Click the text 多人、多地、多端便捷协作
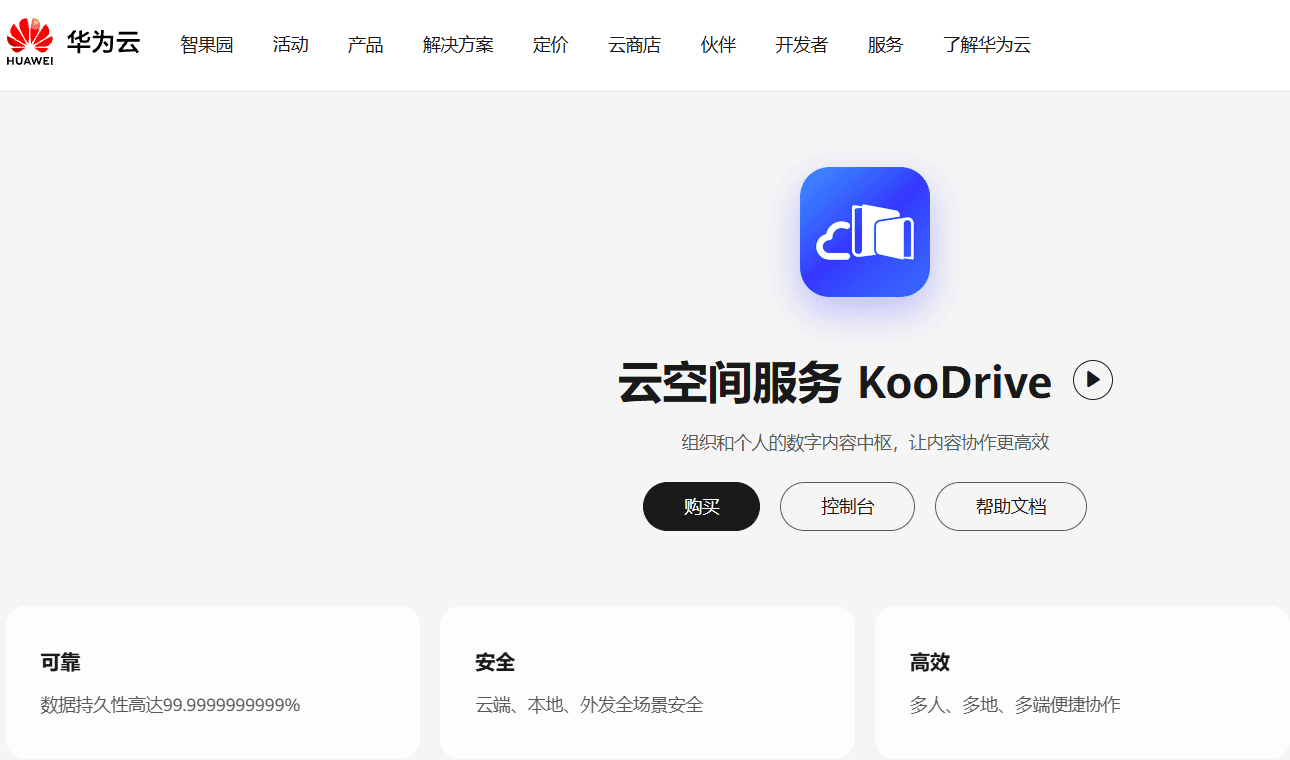Image resolution: width=1290 pixels, height=760 pixels. (x=1016, y=705)
